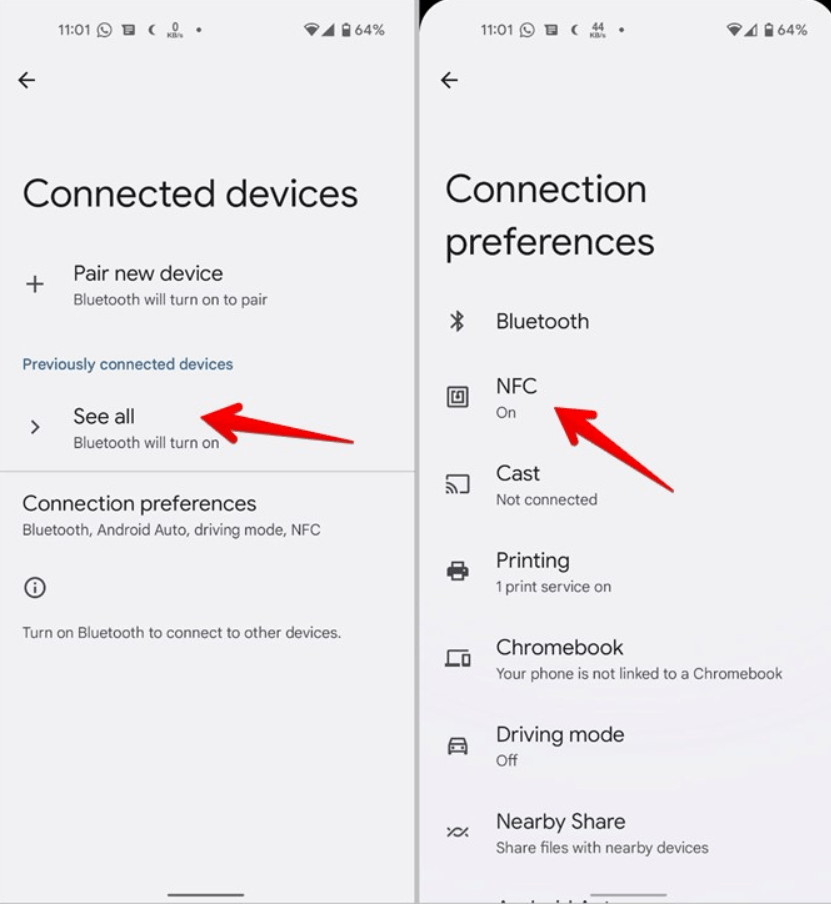
Task: Open Nearby Share to share files
Action: (560, 832)
